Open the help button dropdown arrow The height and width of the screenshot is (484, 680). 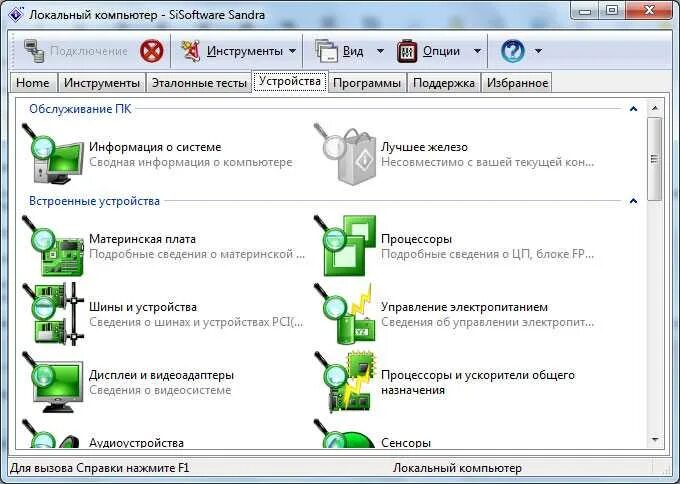[538, 51]
